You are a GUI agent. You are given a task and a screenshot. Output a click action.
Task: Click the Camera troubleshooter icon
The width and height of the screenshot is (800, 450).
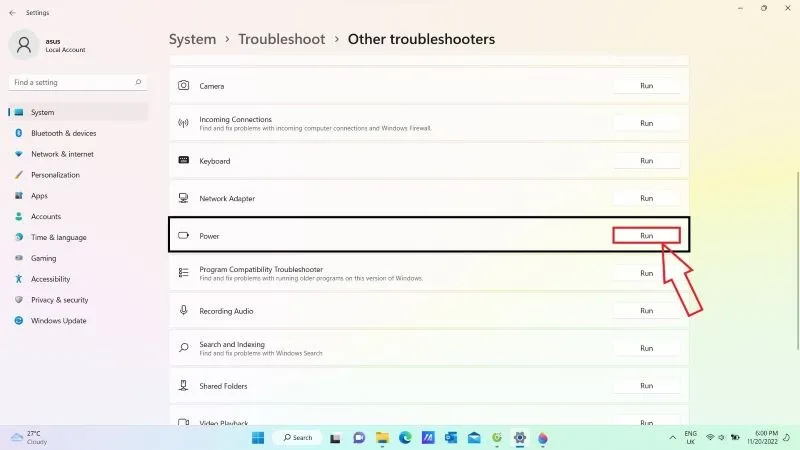(x=183, y=86)
